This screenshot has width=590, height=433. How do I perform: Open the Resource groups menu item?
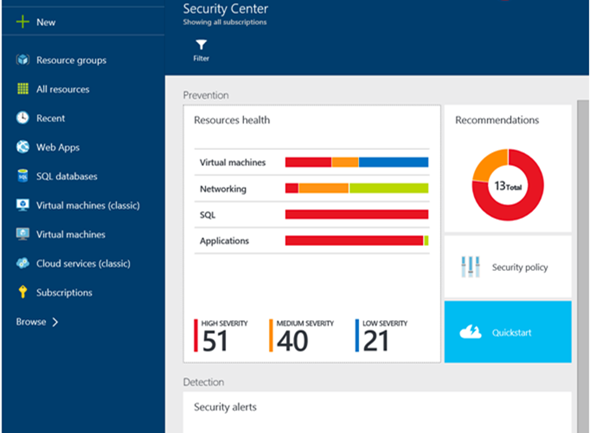tap(71, 60)
